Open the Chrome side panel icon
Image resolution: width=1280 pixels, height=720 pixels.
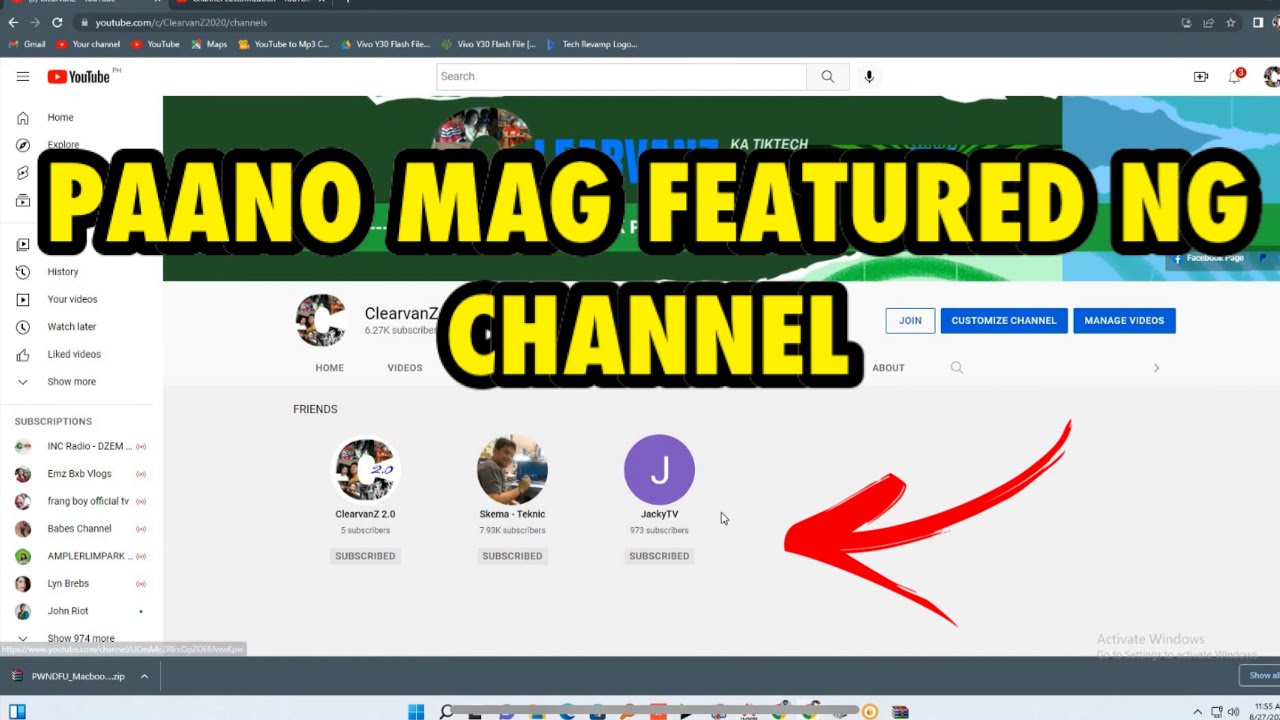pyautogui.click(x=1258, y=22)
